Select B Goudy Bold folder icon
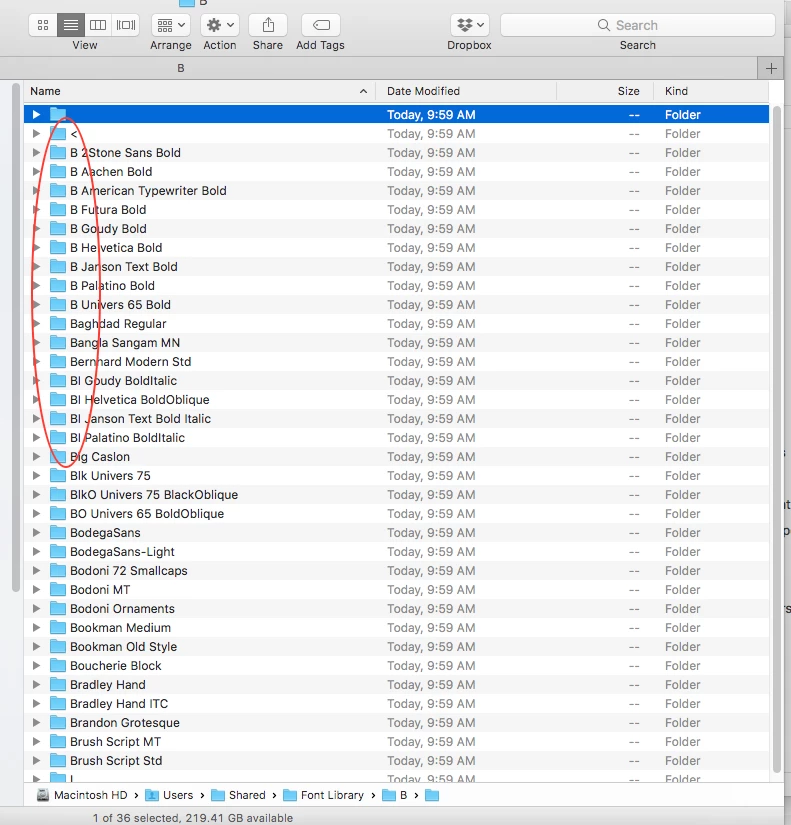This screenshot has height=825, width=791. coord(58,228)
